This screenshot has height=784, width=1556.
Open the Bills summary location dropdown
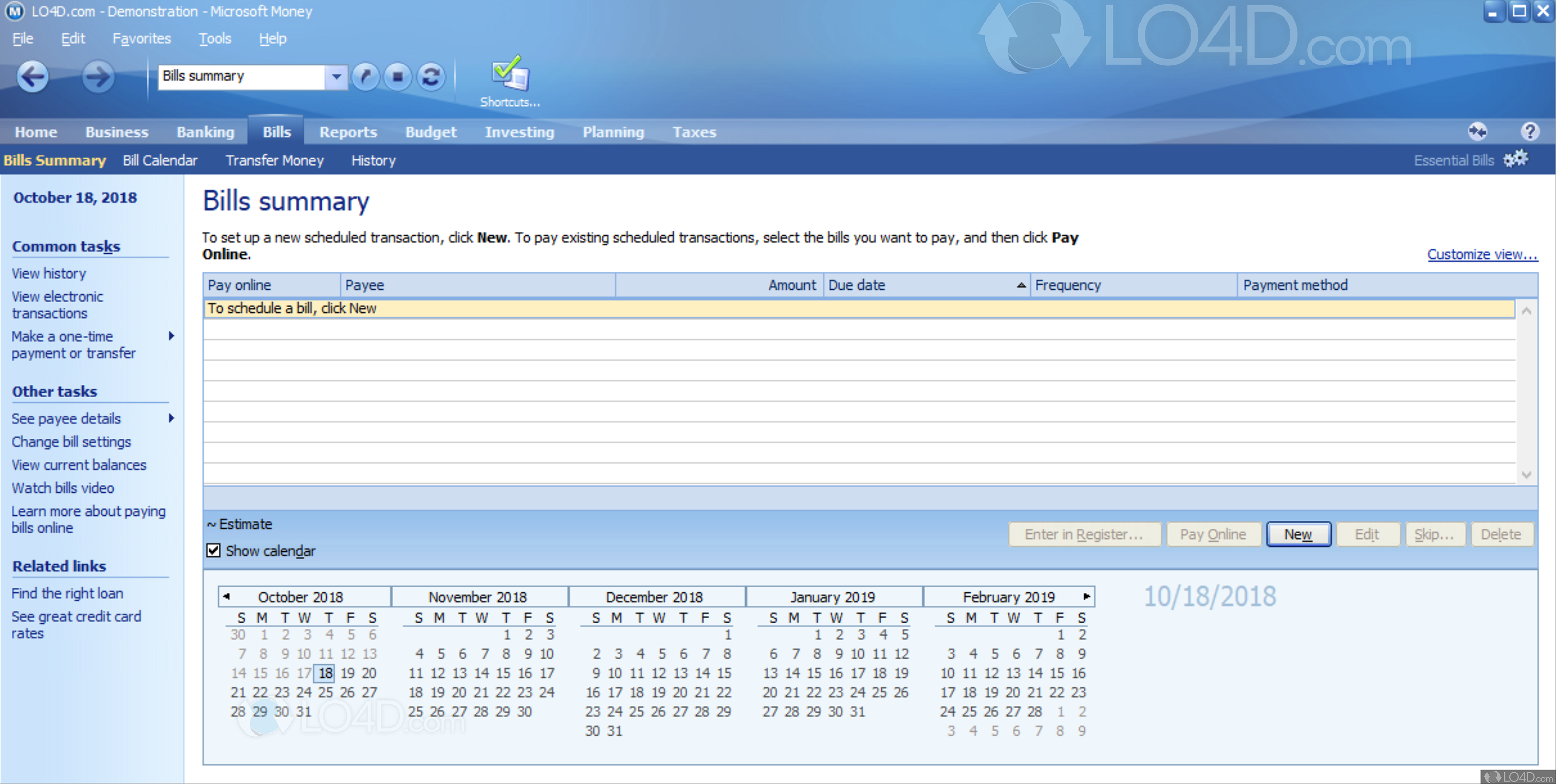click(x=337, y=77)
